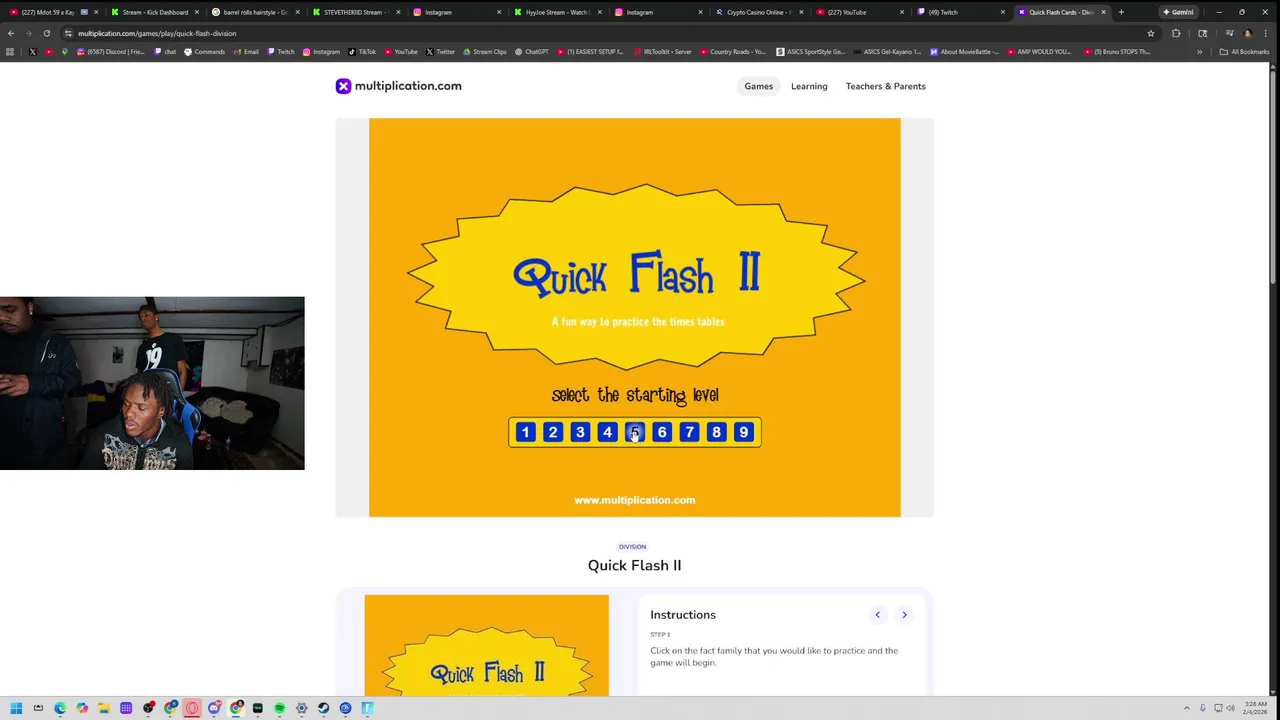The width and height of the screenshot is (1280, 720).
Task: Click the browser back arrow
Action: point(11,33)
